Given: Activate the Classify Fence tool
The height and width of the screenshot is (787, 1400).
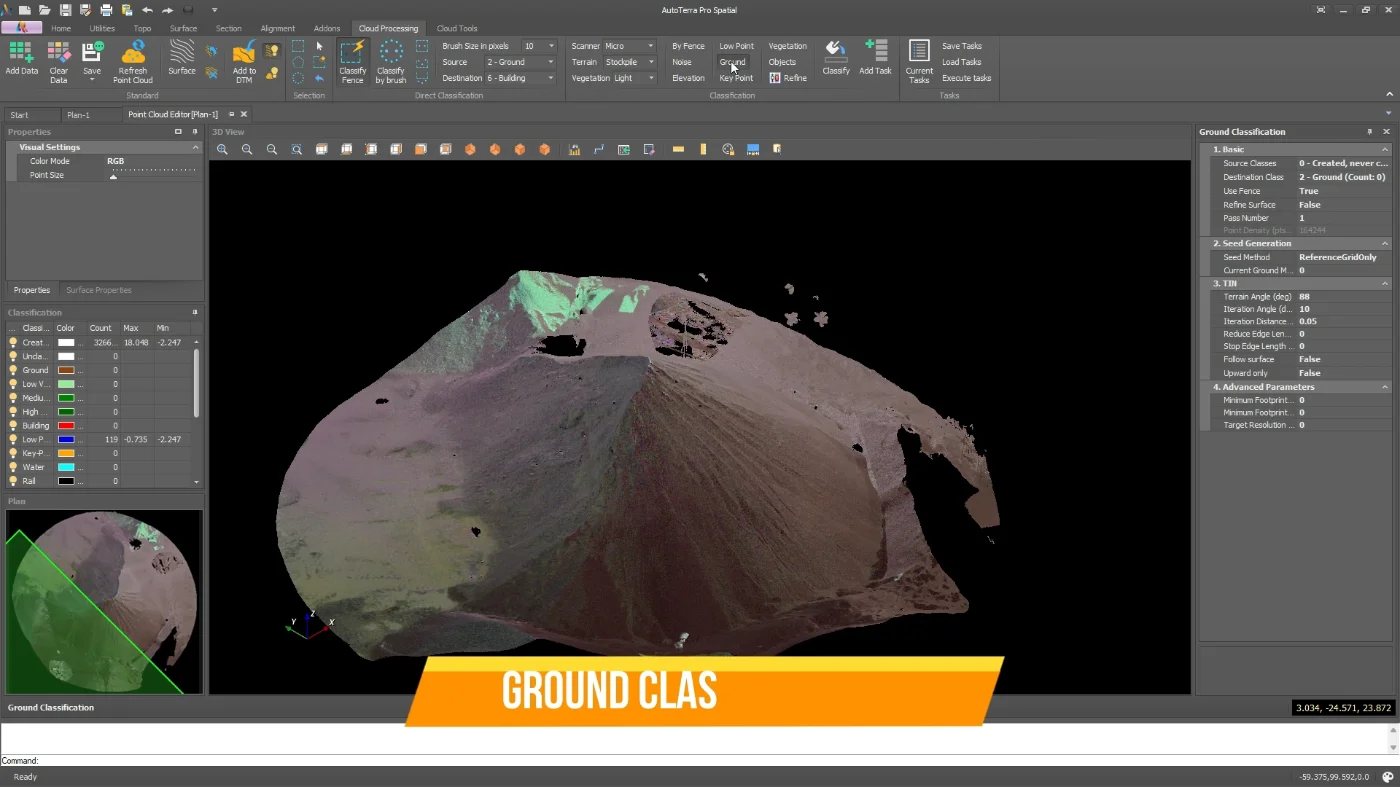Looking at the screenshot, I should 352,60.
